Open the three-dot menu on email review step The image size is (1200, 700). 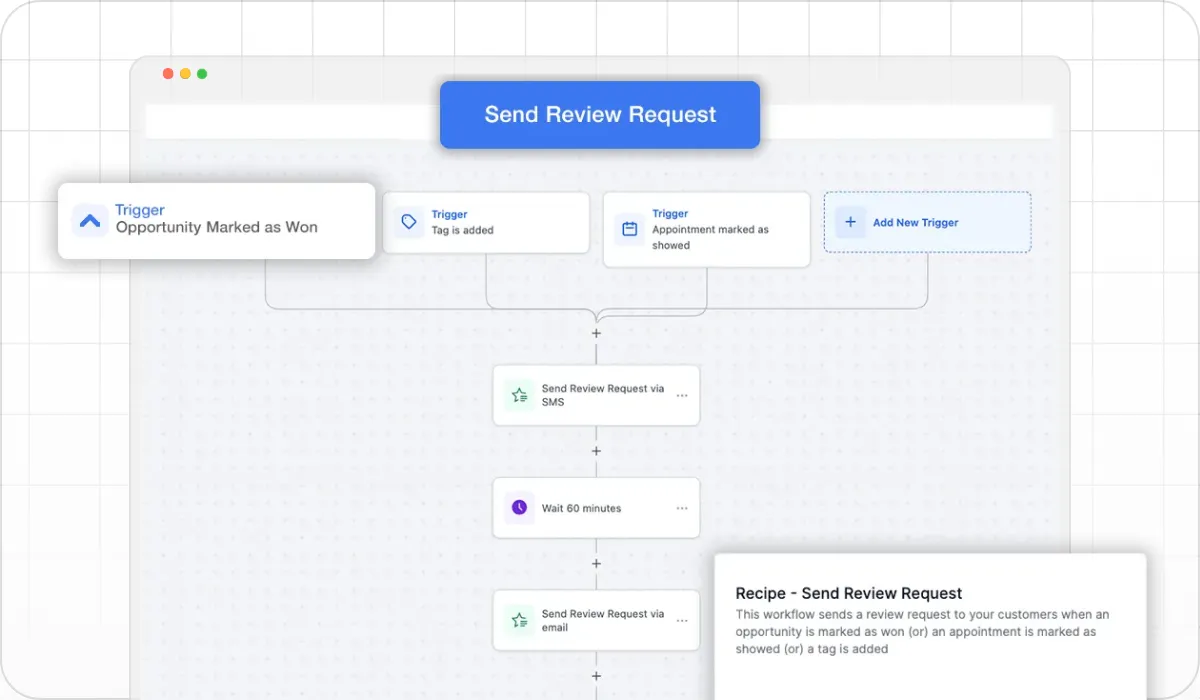(x=682, y=621)
